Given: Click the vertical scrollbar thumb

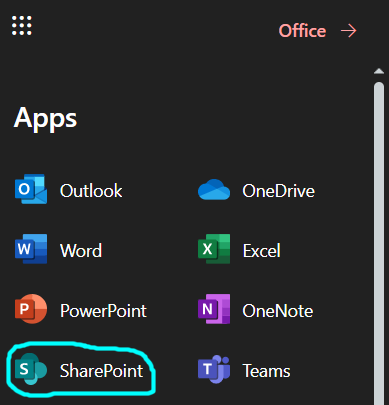Looking at the screenshot, I should (x=379, y=243).
